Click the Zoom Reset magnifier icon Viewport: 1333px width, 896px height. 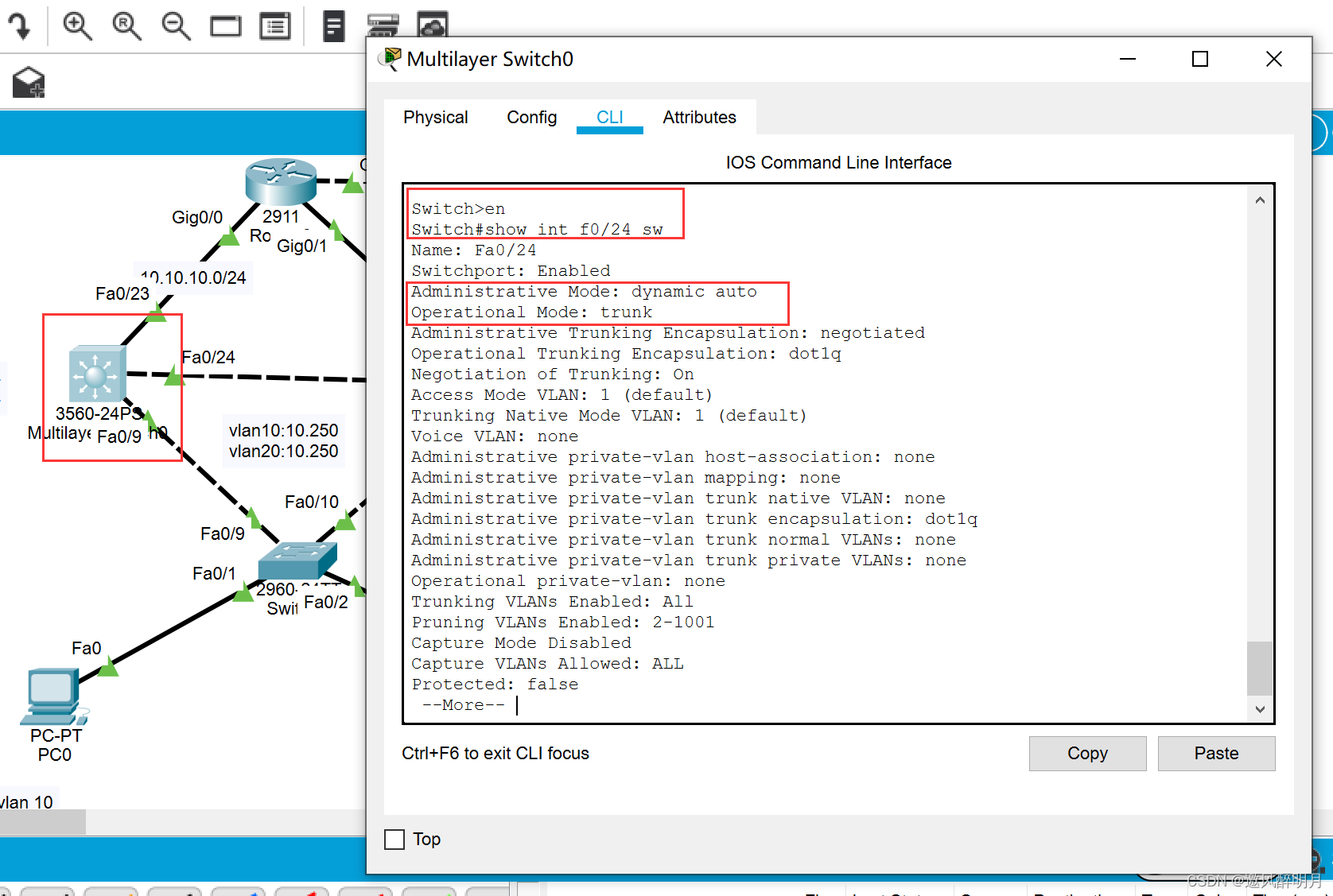(126, 26)
